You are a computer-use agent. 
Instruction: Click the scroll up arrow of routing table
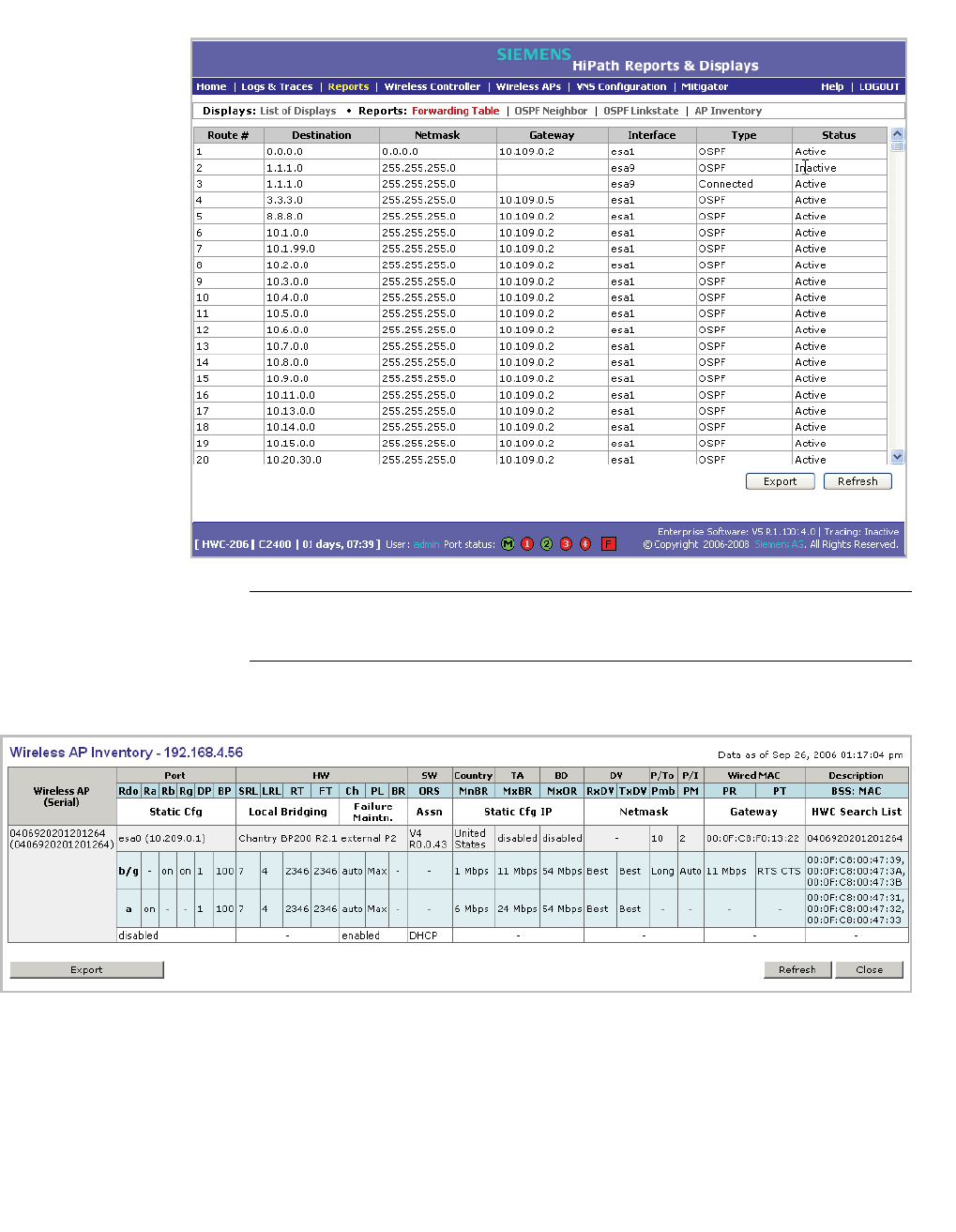tap(897, 134)
